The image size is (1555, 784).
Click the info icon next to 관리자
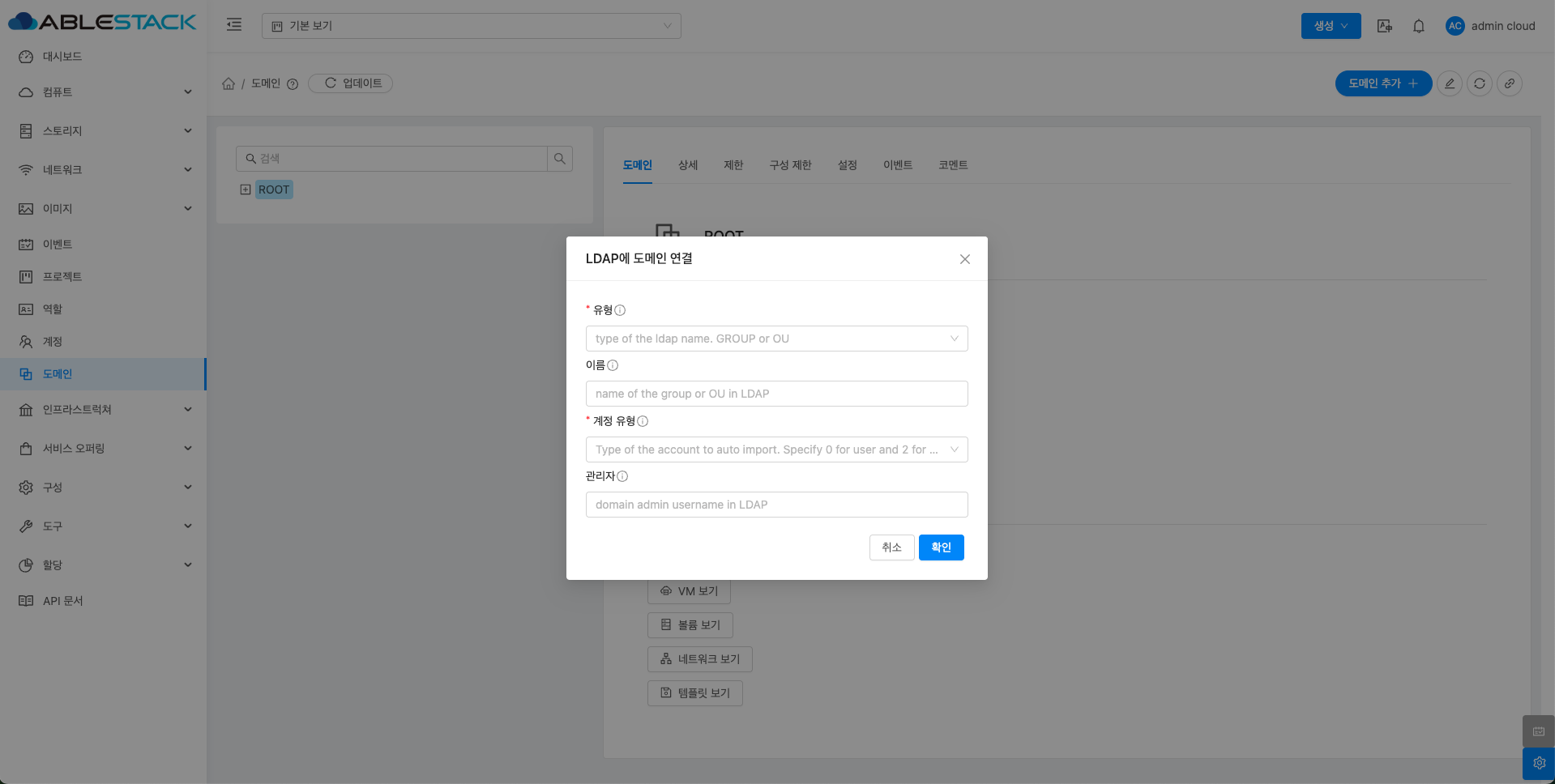(x=622, y=476)
